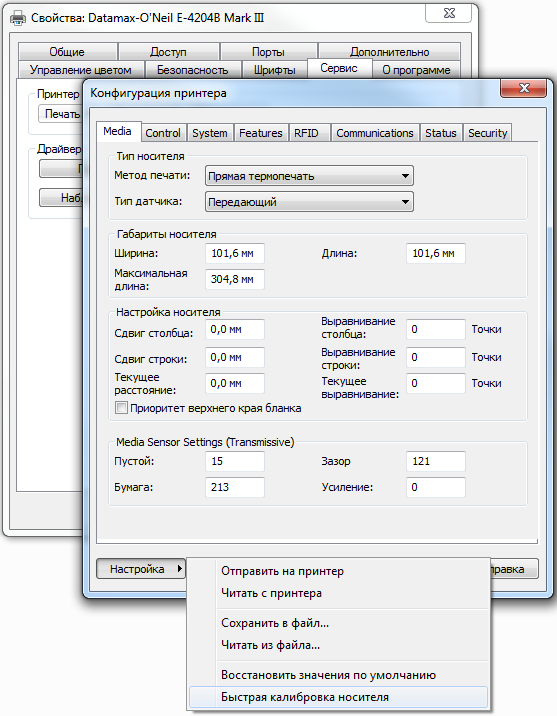Click the partially hidden Справка button
Viewport: 557px width, 716px height.
pos(514,569)
